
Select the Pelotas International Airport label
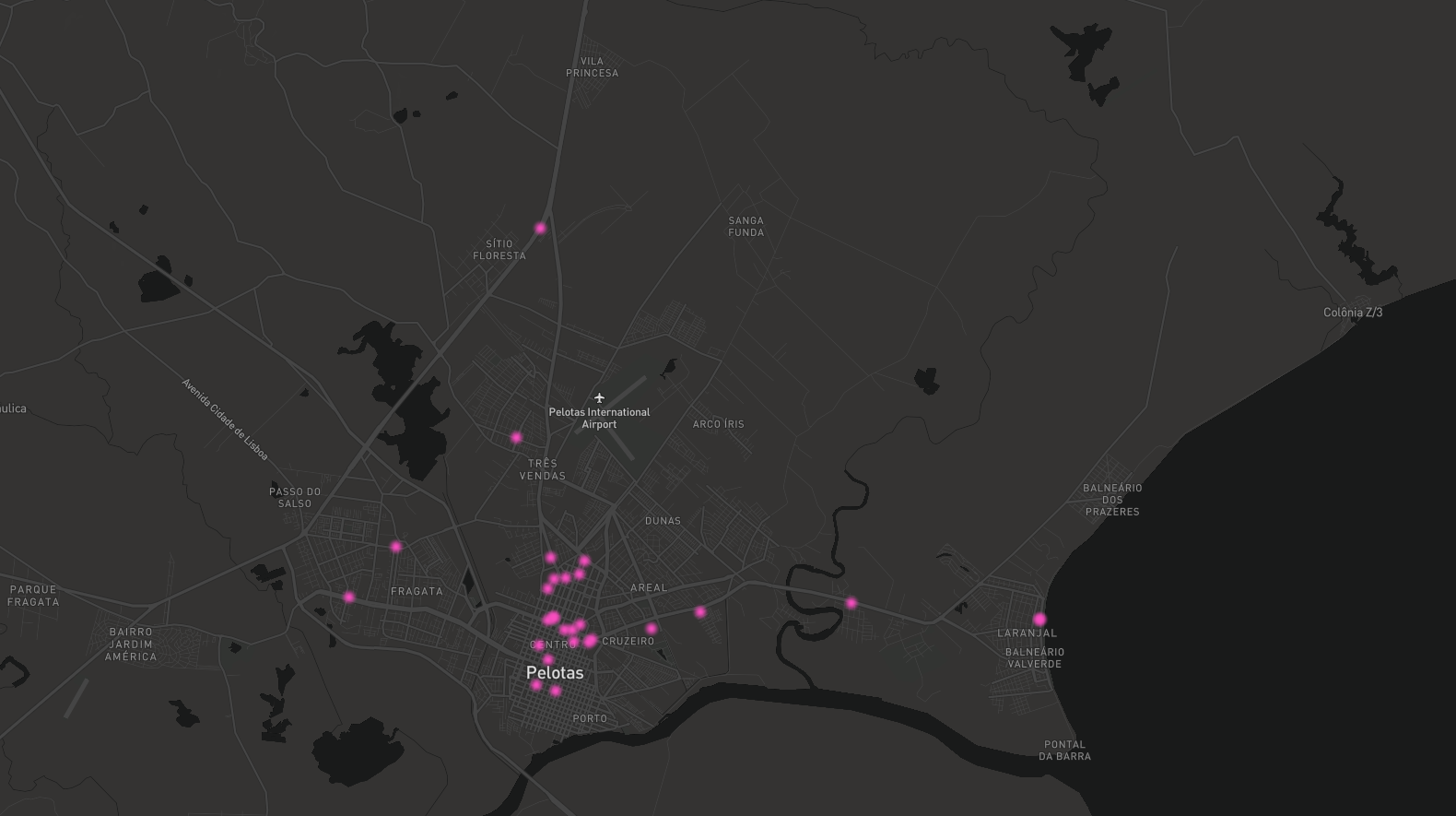pyautogui.click(x=599, y=419)
